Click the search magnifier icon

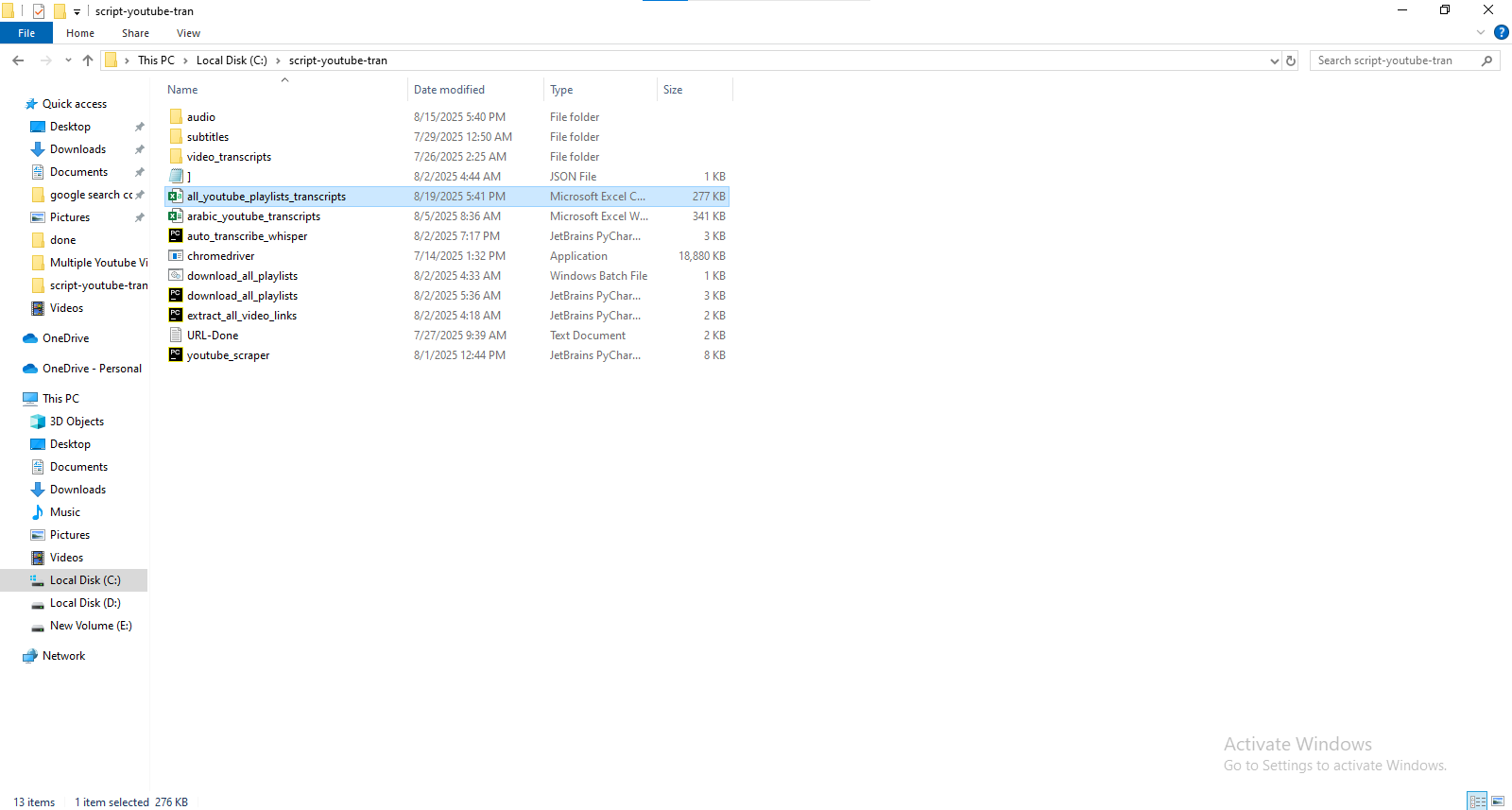tap(1486, 60)
